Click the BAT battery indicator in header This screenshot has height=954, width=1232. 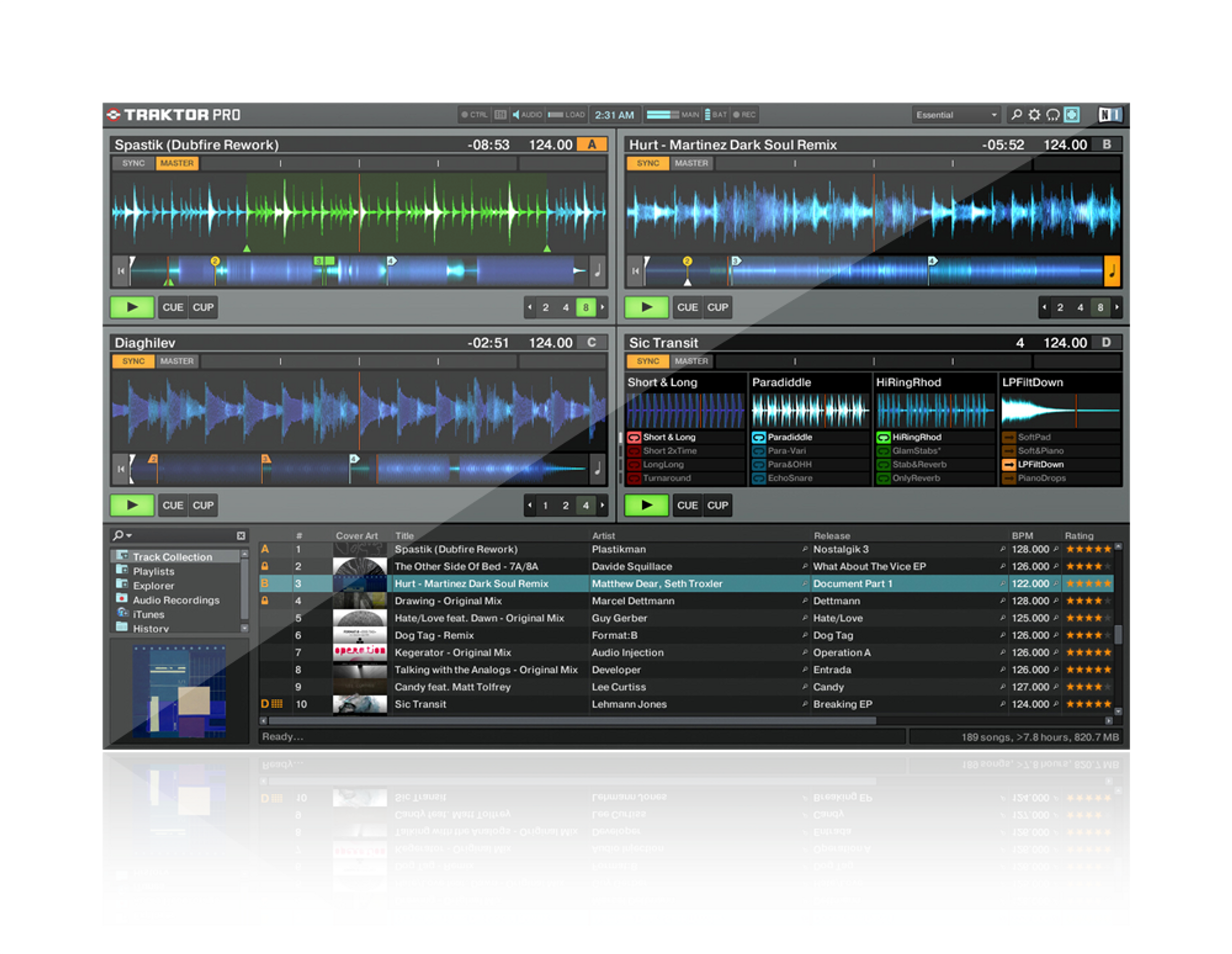tap(716, 115)
